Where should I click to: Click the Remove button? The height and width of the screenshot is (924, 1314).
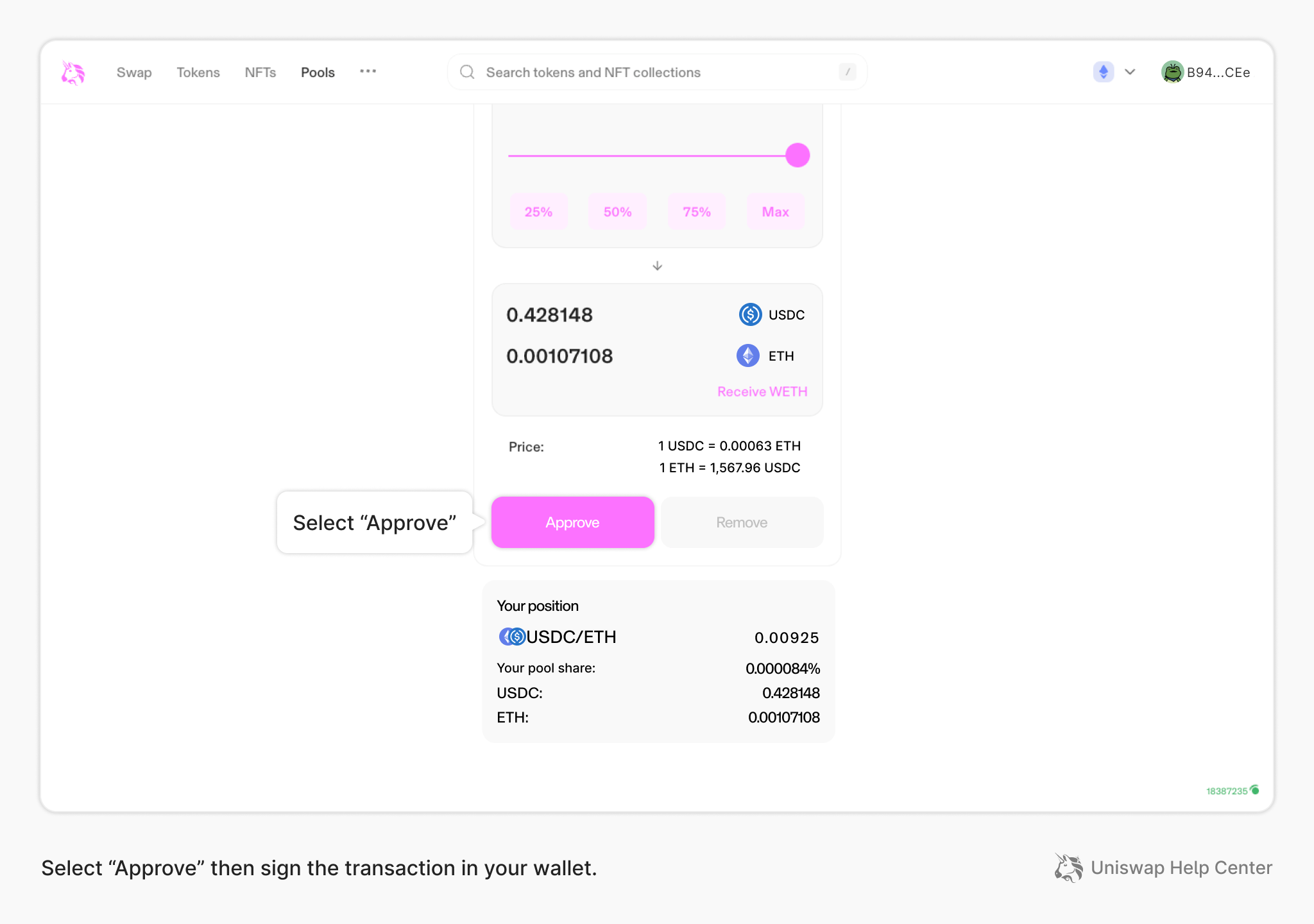[x=741, y=522]
